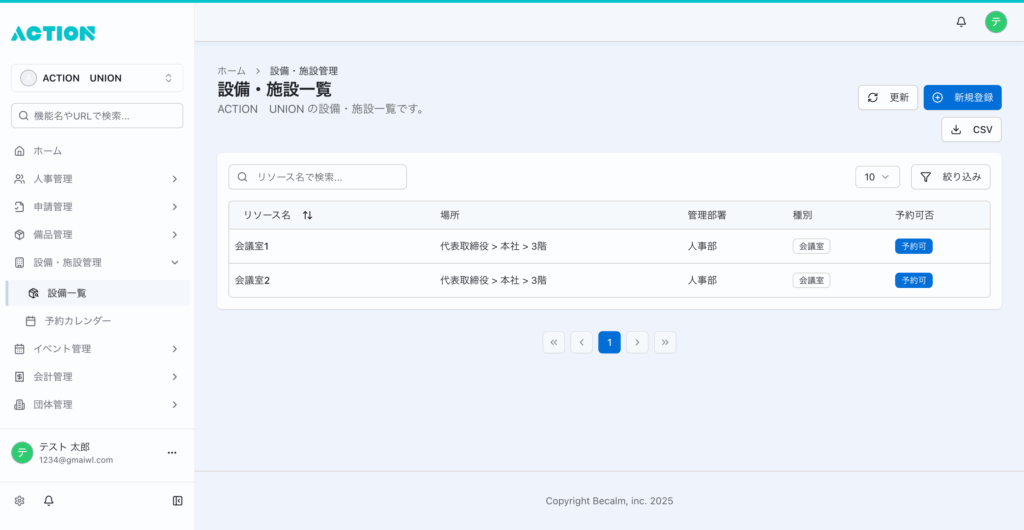Screen dimensions: 1024x530
Task: Click the 新規登録 button
Action: [962, 97]
